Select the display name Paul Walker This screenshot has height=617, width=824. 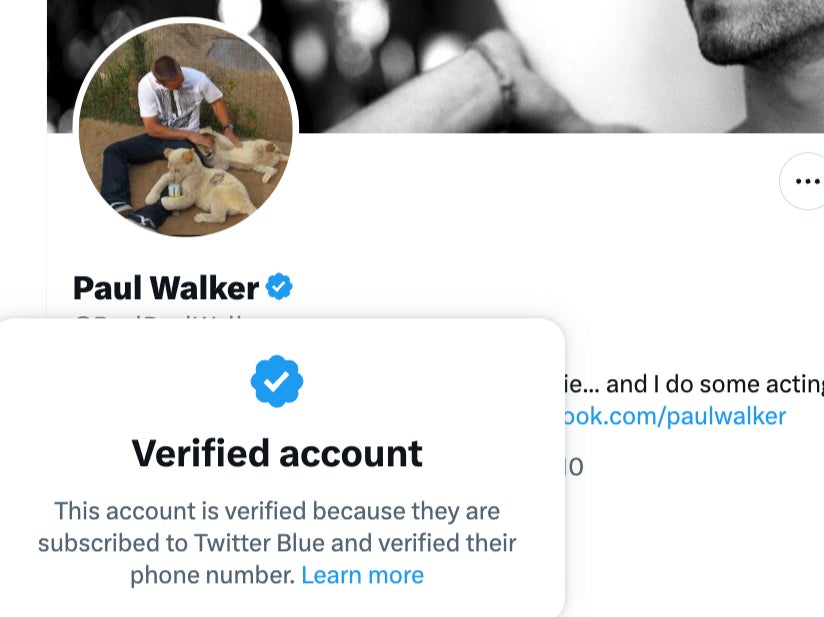pyautogui.click(x=165, y=287)
